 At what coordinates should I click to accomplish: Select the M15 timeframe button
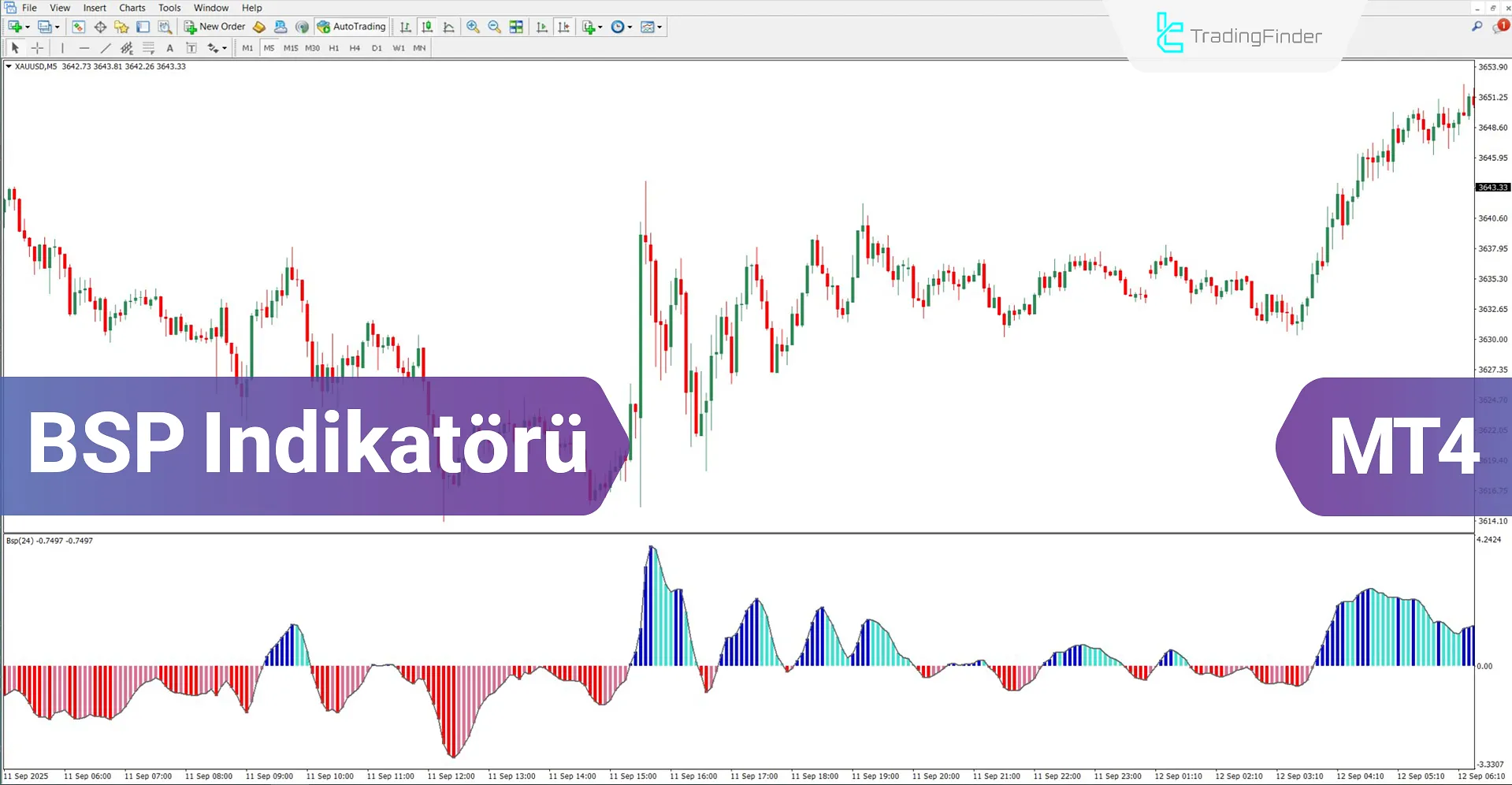click(x=290, y=47)
